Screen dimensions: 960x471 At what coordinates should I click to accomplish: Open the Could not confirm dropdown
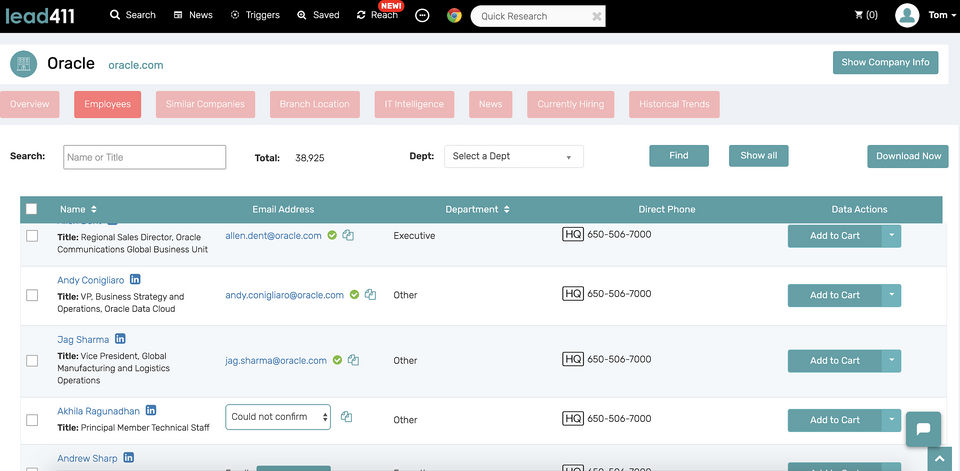278,416
